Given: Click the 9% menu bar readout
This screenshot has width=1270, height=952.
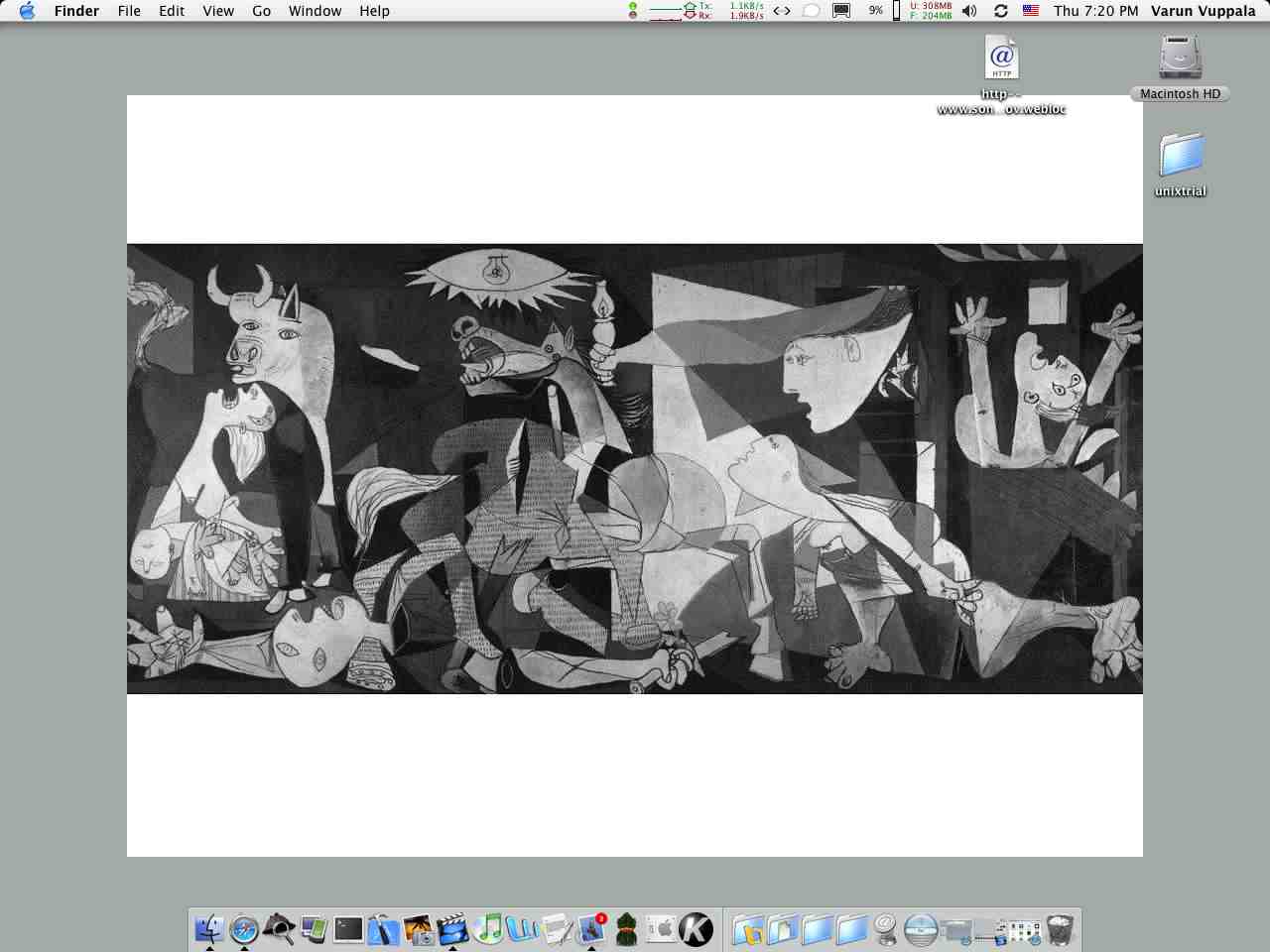Looking at the screenshot, I should 875,11.
